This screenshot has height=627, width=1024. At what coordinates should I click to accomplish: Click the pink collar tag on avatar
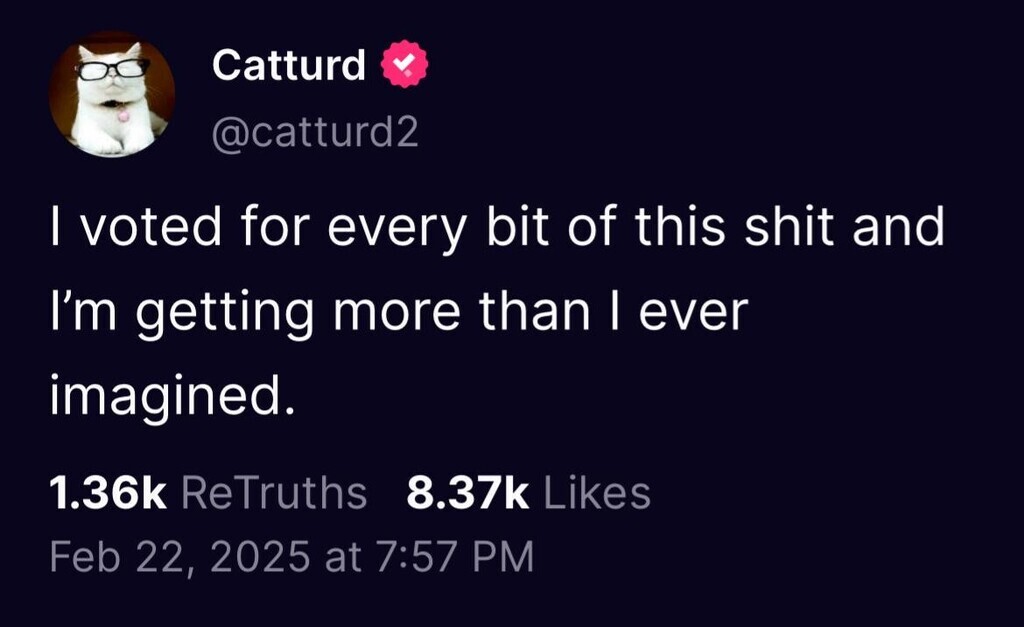(122, 115)
